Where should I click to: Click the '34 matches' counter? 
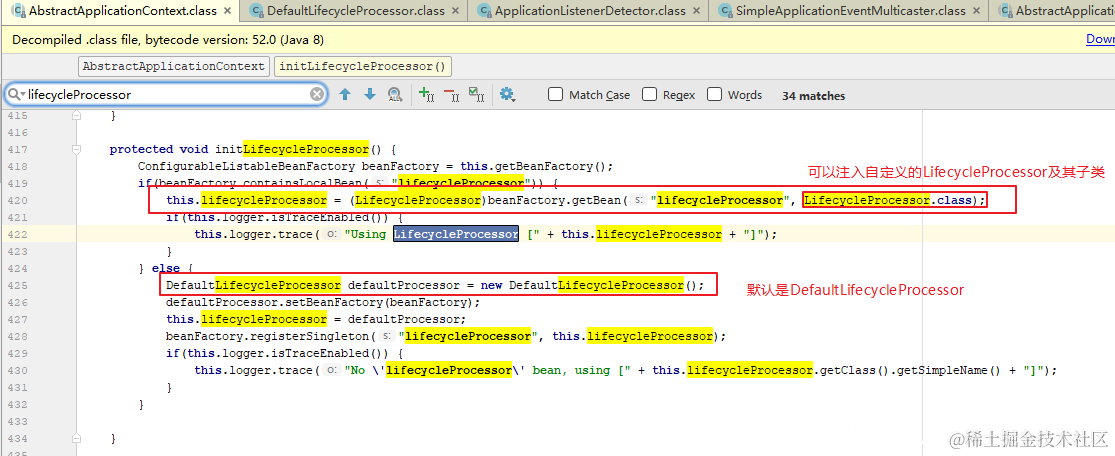pyautogui.click(x=813, y=95)
